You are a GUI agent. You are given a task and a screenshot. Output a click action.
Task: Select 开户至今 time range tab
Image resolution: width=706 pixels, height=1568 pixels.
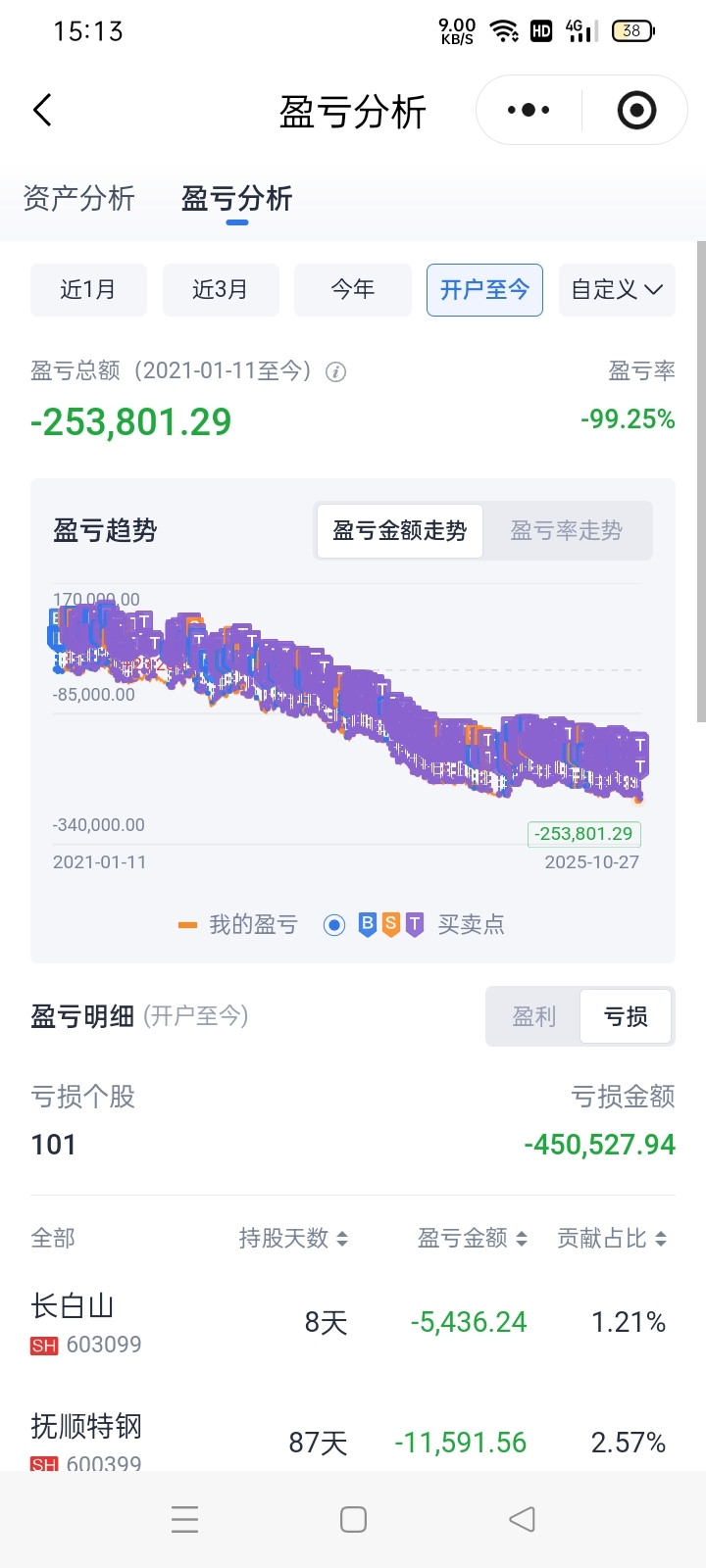(x=484, y=289)
